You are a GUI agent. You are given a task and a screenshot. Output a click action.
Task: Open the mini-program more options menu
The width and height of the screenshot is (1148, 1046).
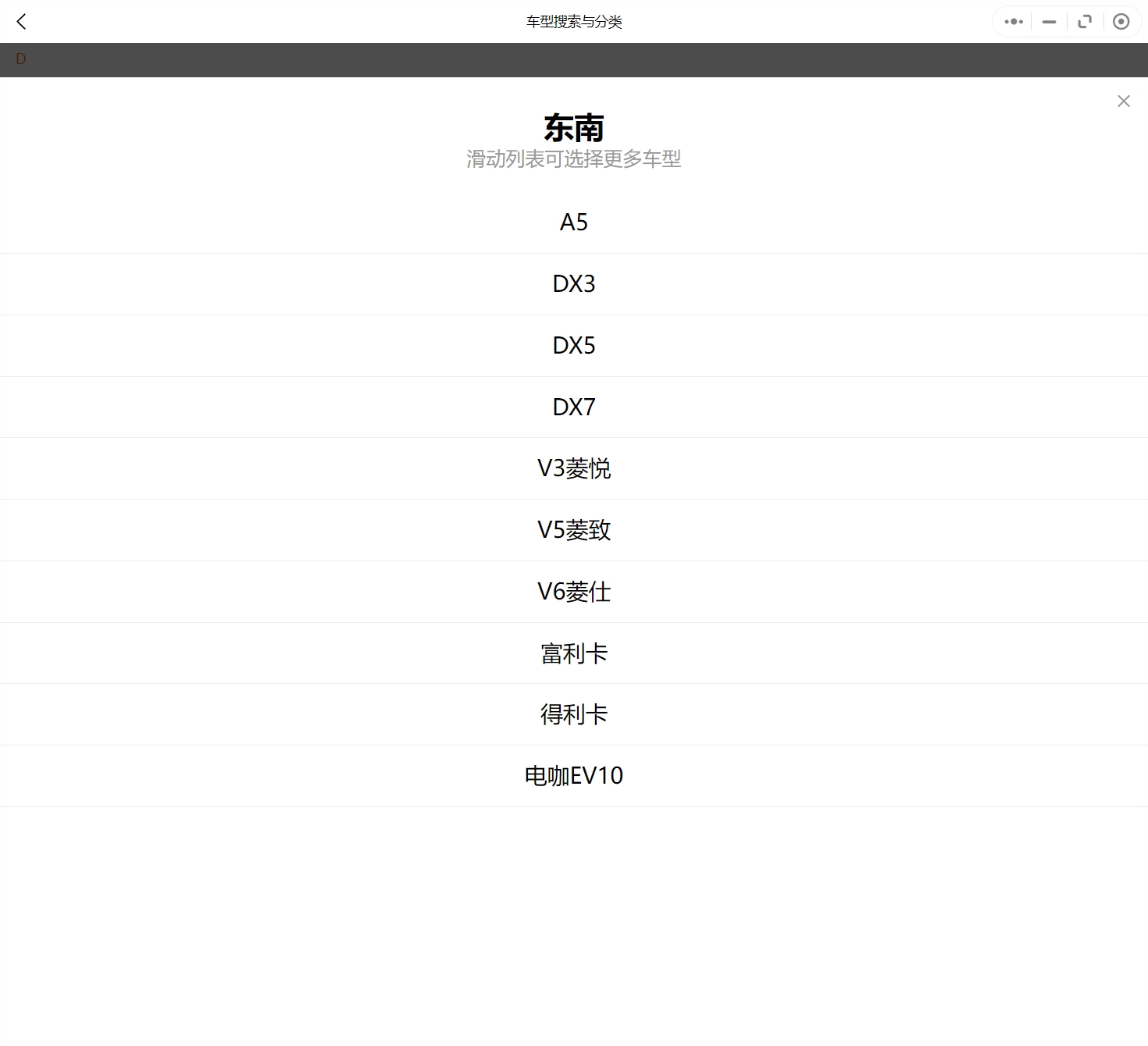tap(1012, 21)
